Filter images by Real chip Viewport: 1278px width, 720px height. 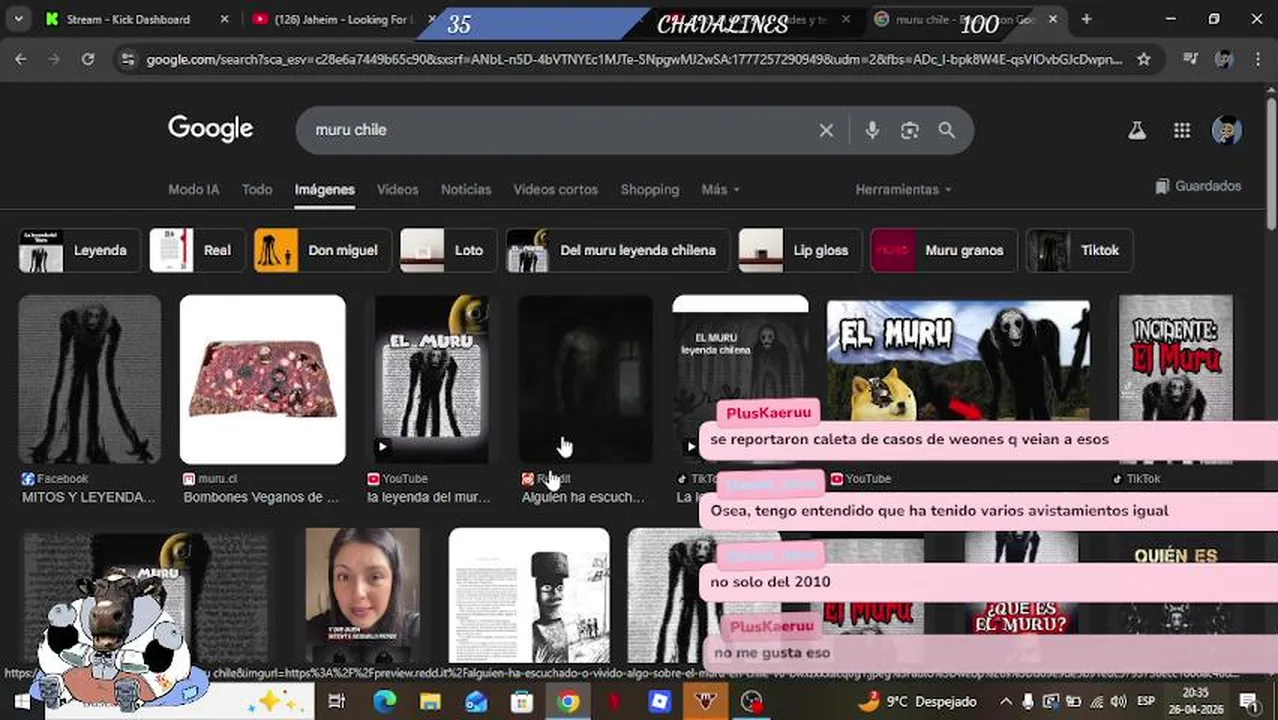197,250
